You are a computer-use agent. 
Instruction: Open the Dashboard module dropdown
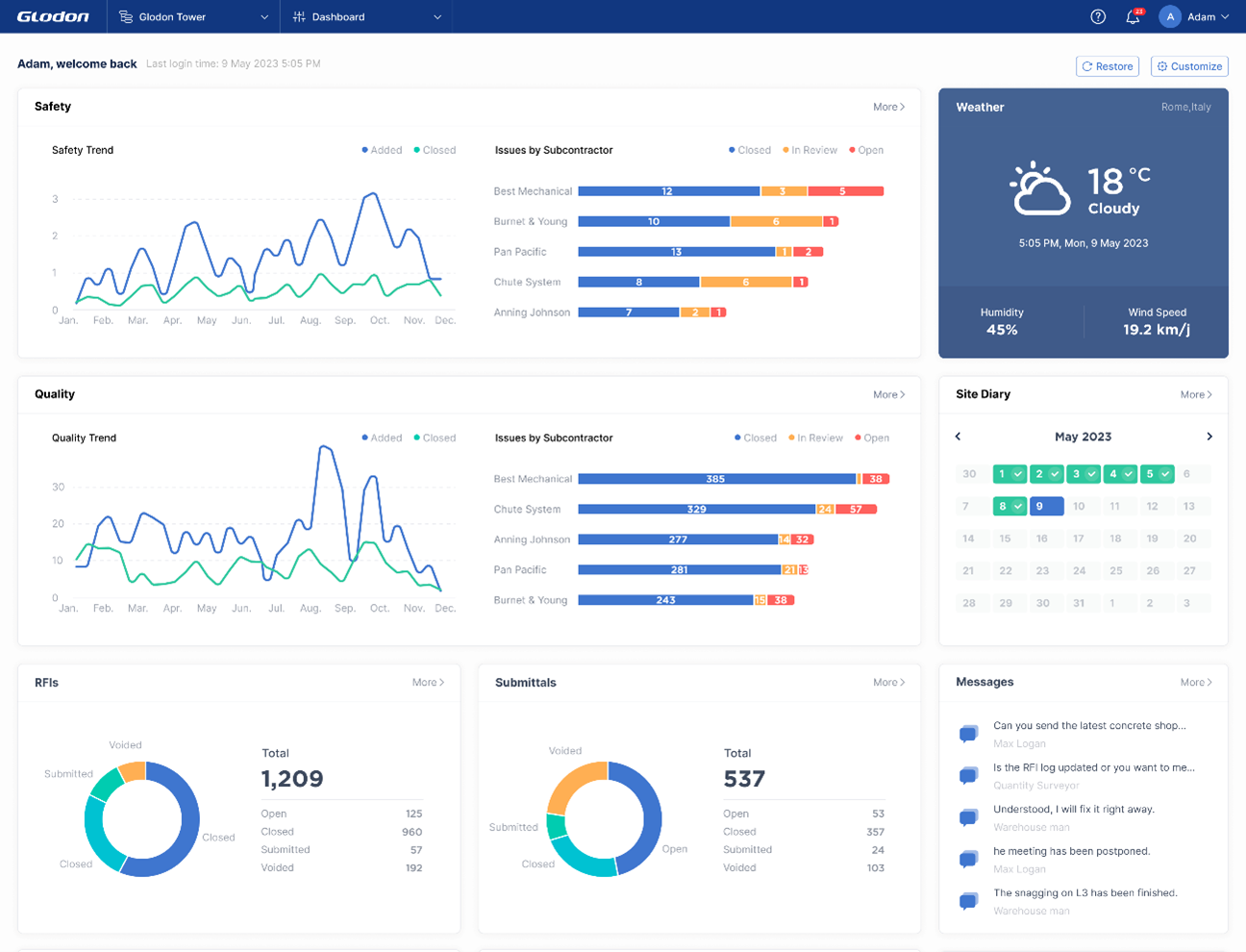point(365,16)
